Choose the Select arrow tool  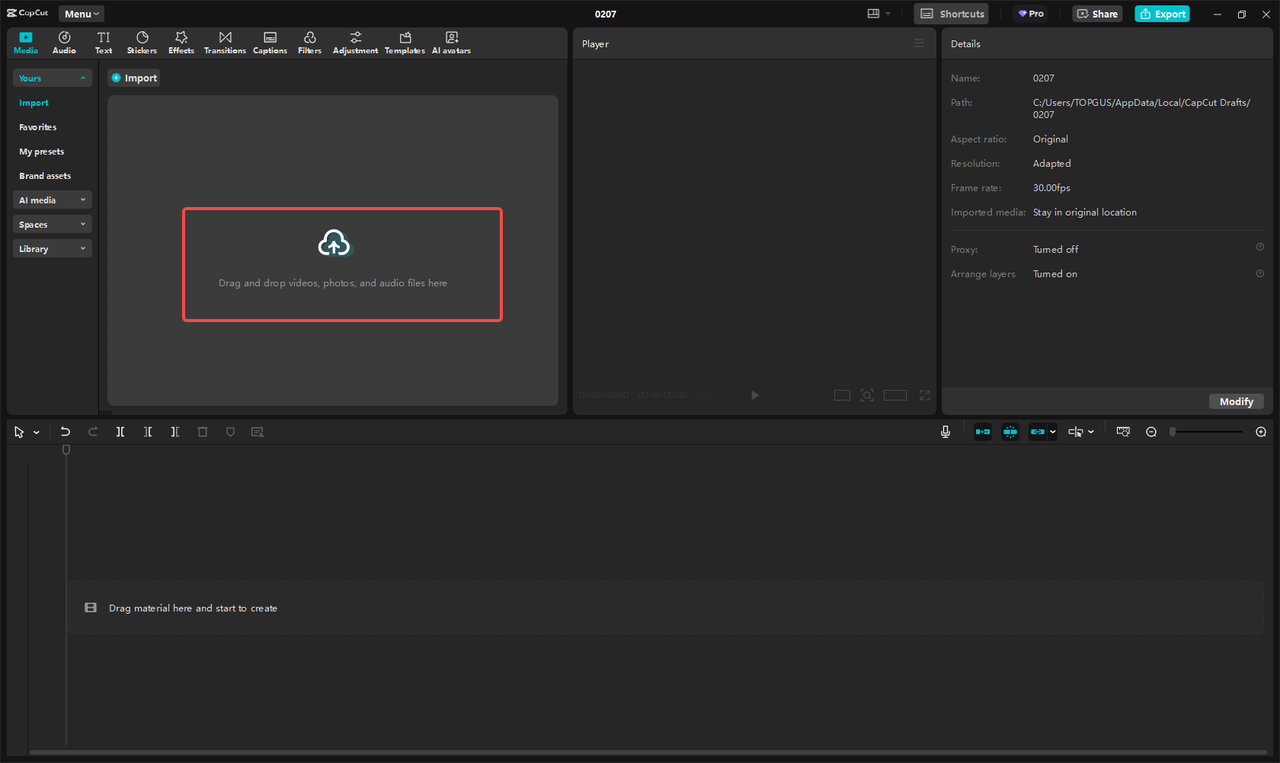point(19,432)
